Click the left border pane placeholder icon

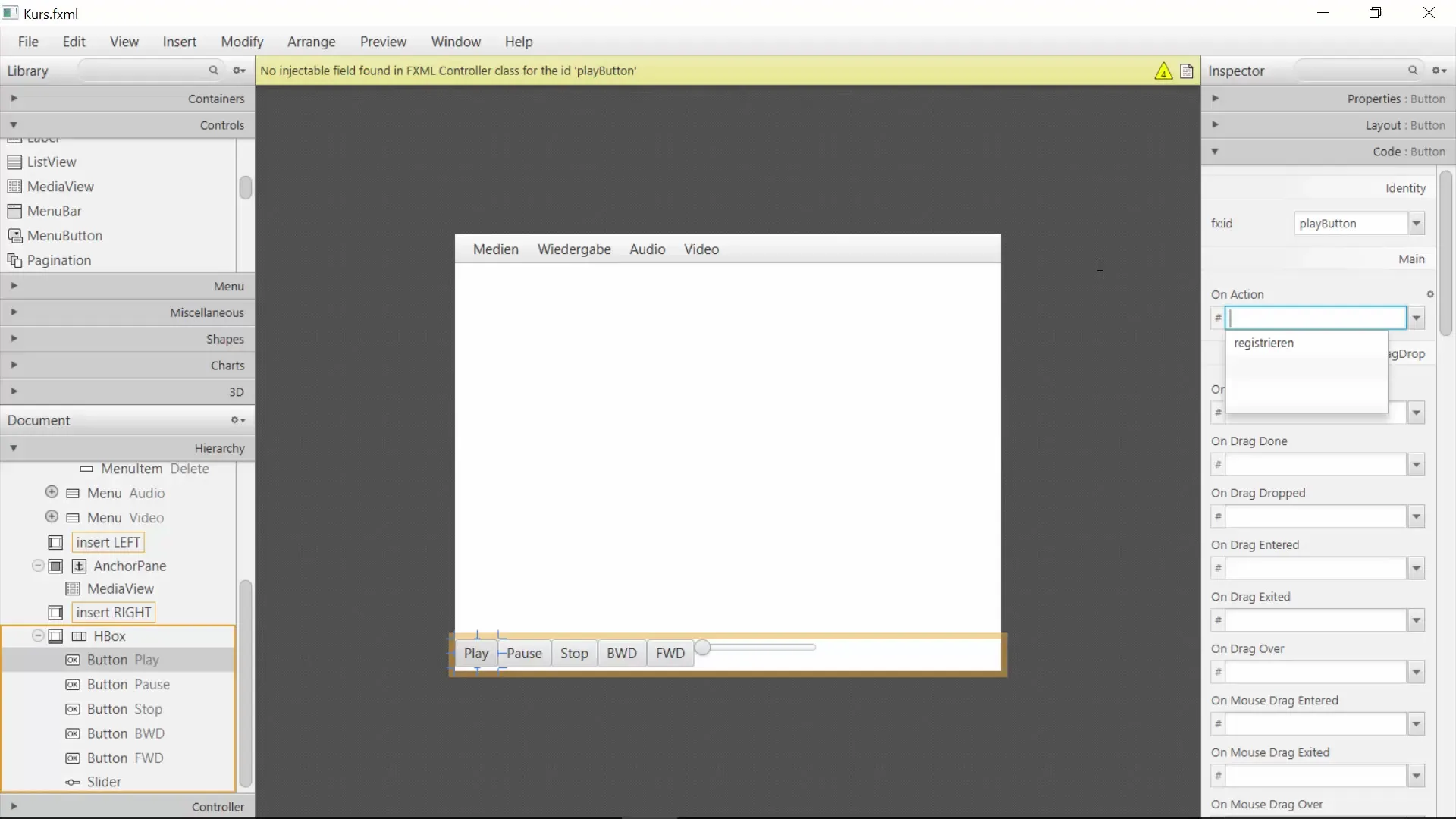(x=55, y=543)
